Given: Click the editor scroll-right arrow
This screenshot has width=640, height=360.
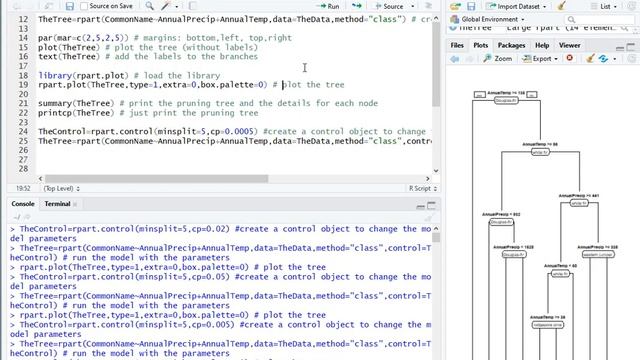Looking at the screenshot, I should click(x=427, y=179).
